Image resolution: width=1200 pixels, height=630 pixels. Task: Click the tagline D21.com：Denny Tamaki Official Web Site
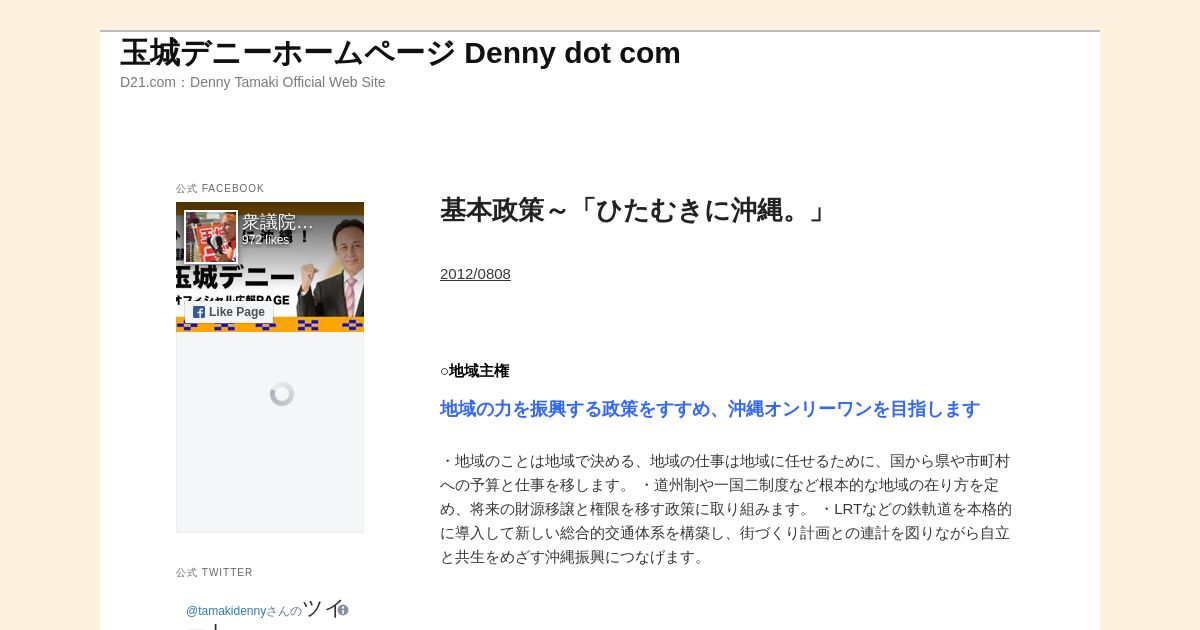click(253, 82)
